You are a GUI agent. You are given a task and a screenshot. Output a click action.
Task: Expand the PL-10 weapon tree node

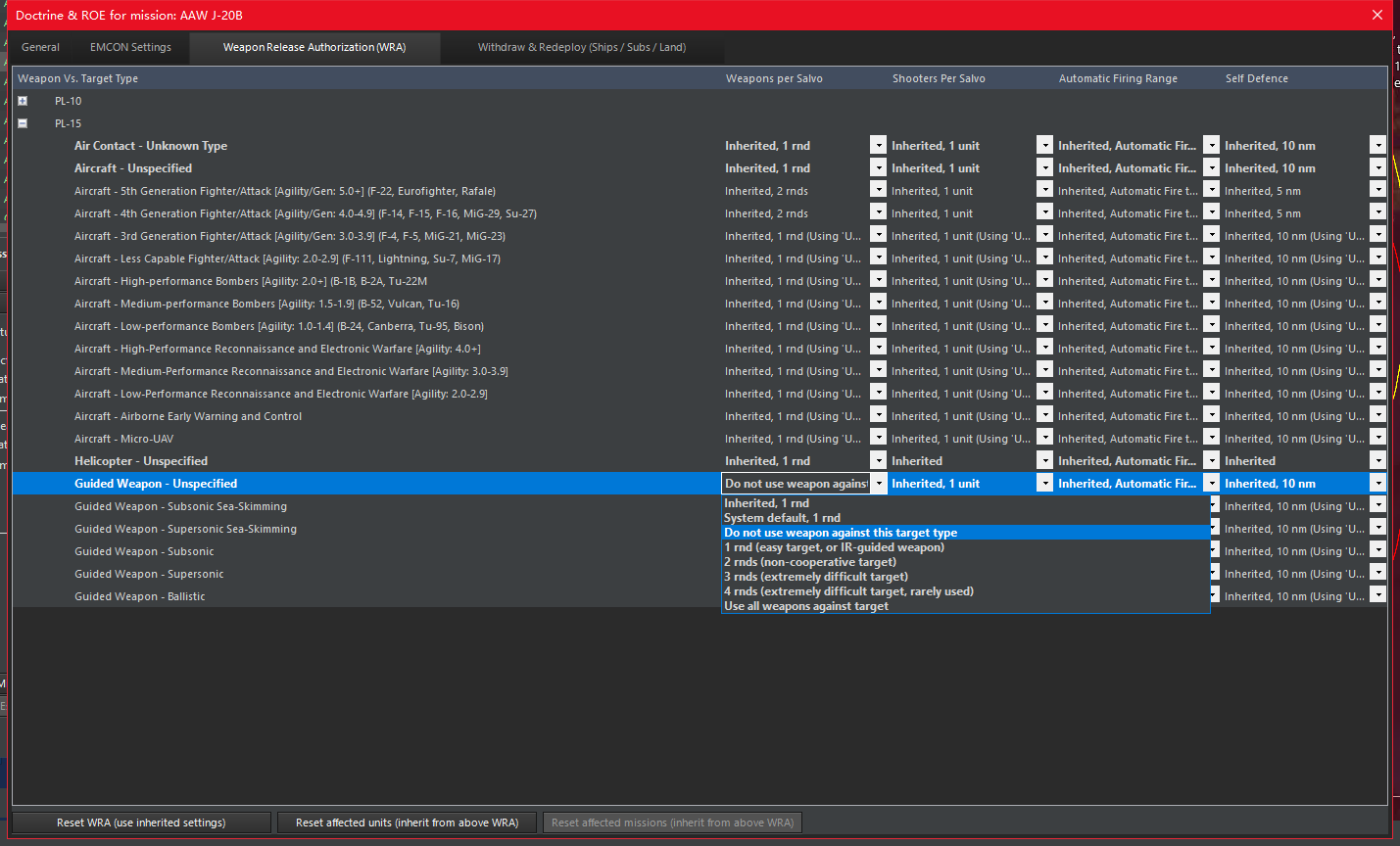(23, 101)
